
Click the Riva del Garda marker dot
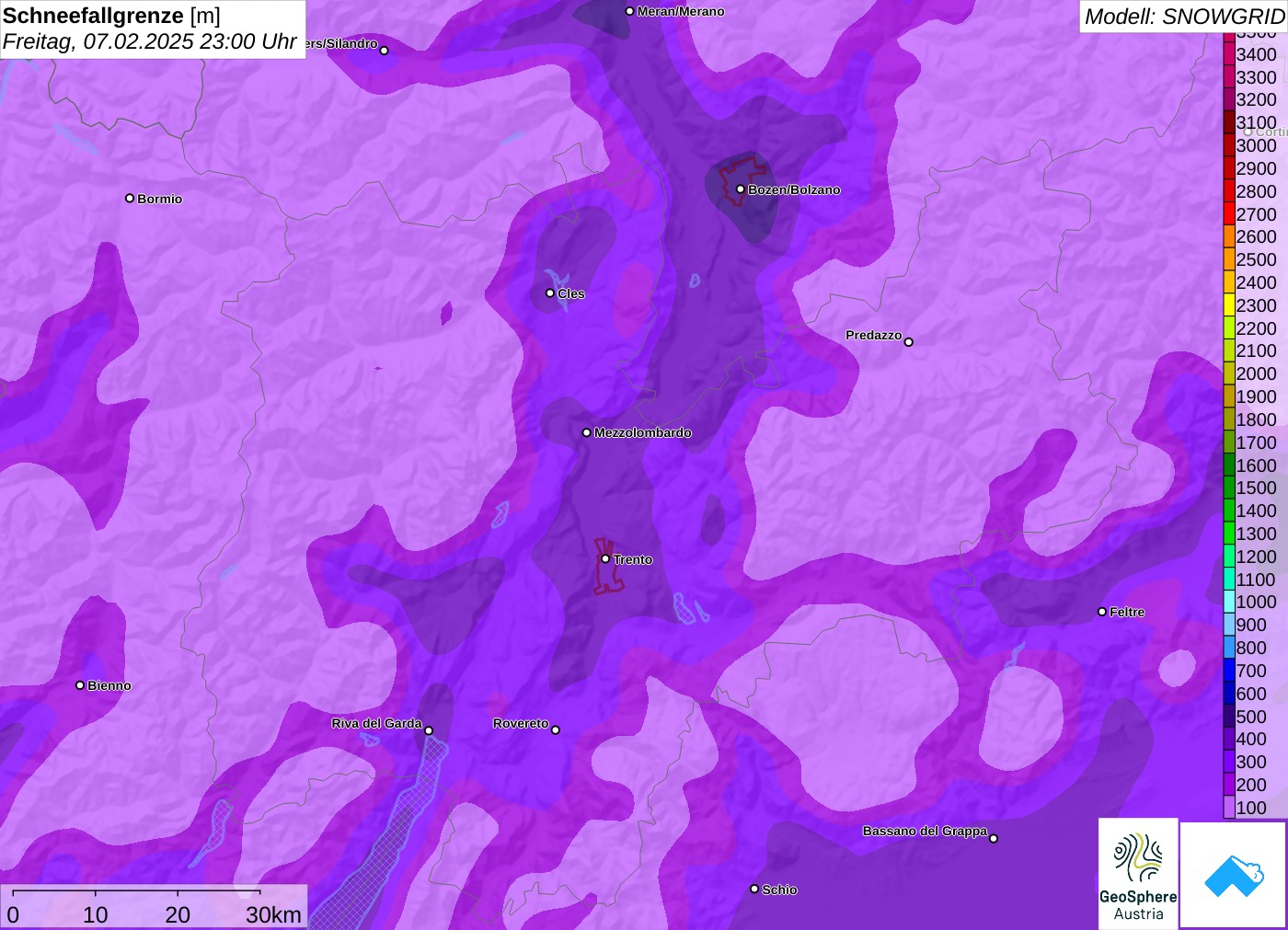(429, 730)
